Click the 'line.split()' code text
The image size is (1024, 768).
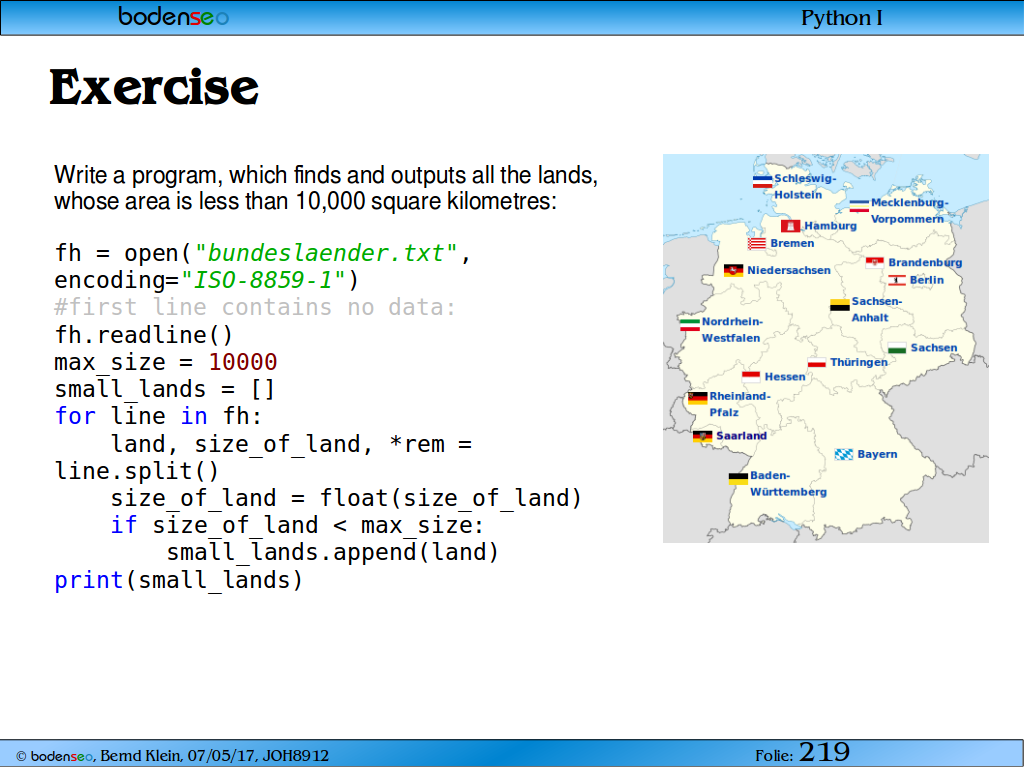136,471
